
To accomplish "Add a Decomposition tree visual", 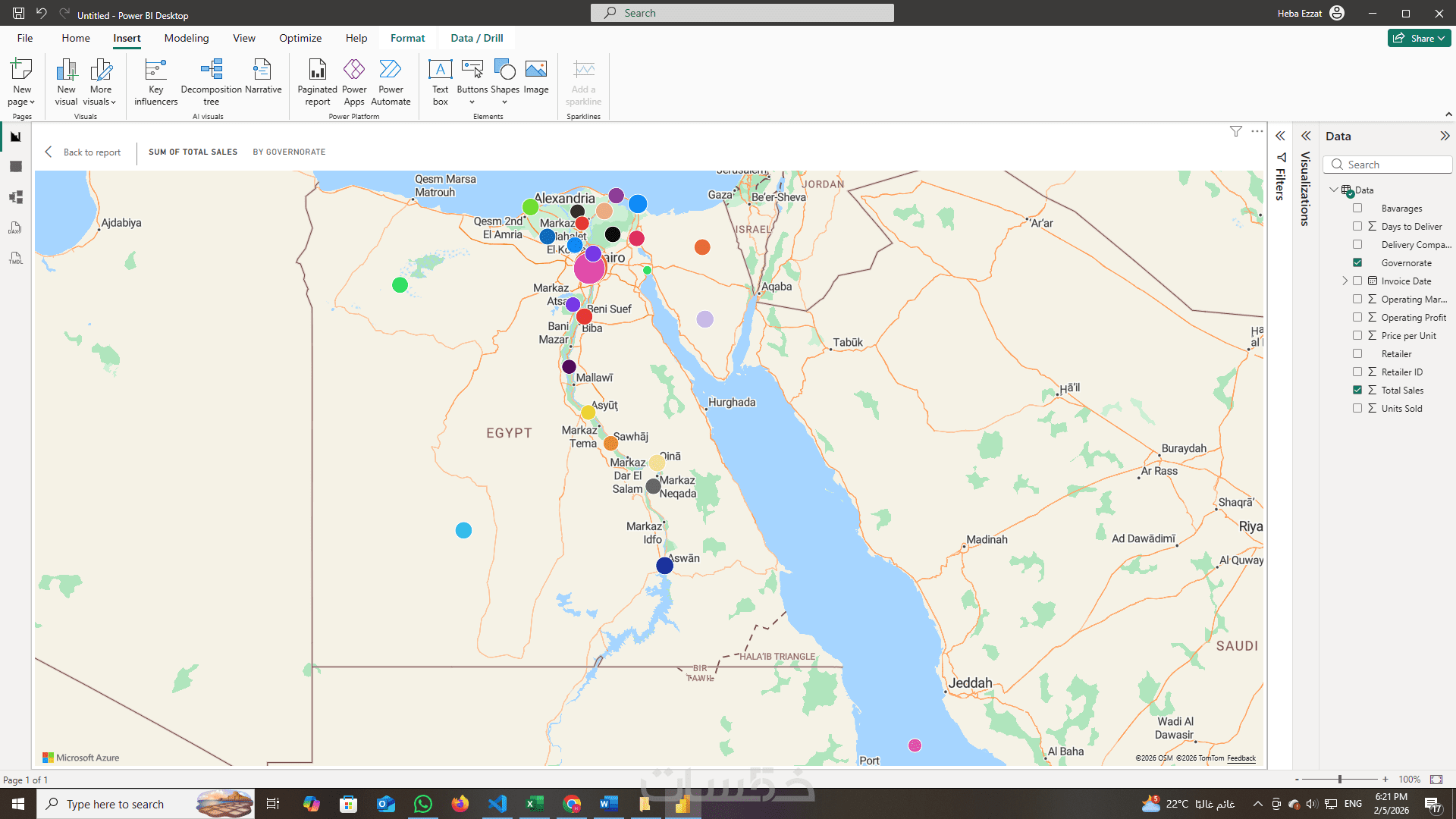I will click(211, 82).
